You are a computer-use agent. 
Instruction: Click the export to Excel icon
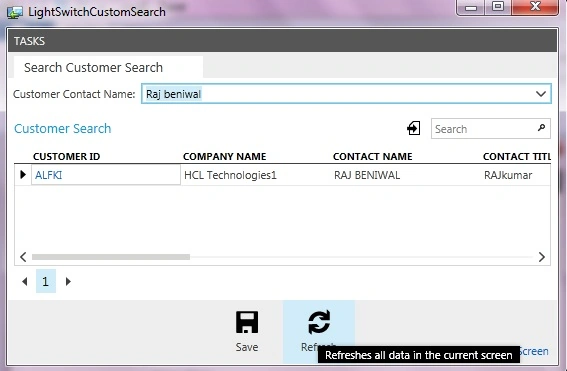[414, 128]
